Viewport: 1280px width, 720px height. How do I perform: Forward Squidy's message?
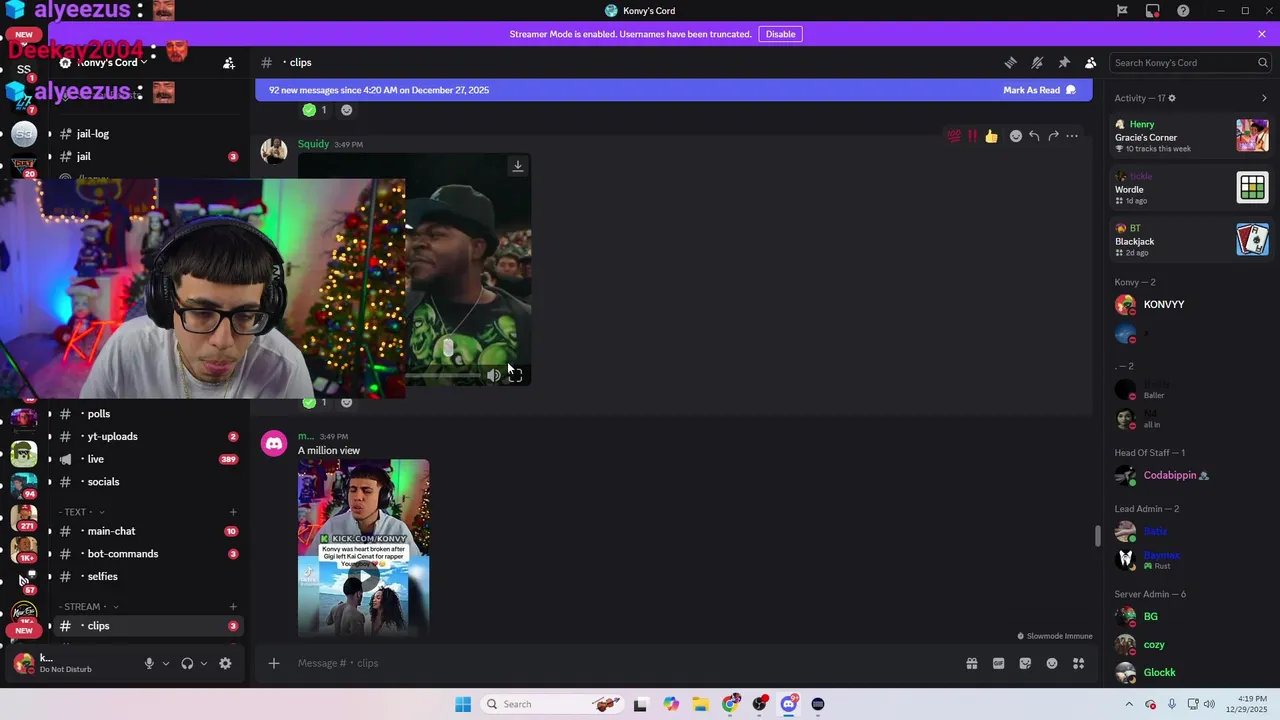[1053, 136]
